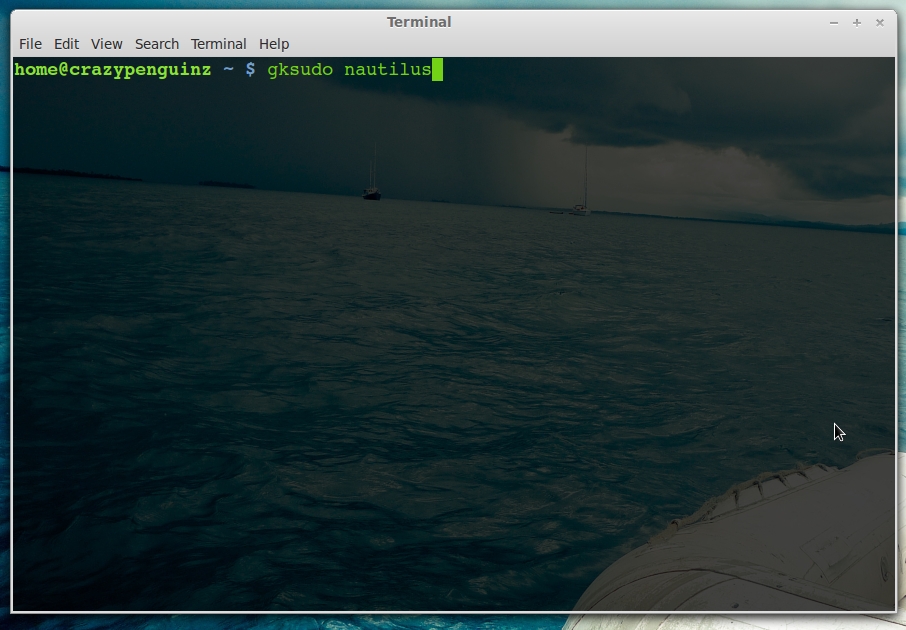The width and height of the screenshot is (906, 630).
Task: Open the Help menu
Action: (274, 44)
